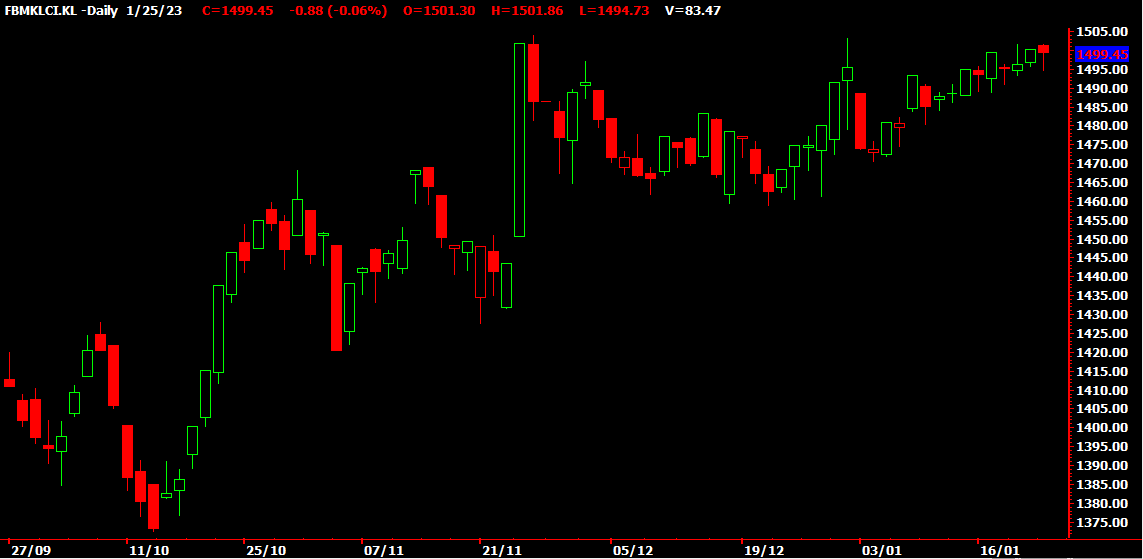Click the tallest green candle spanning 1451 to 1502
Screen dimensions: 1143x559
point(520,140)
